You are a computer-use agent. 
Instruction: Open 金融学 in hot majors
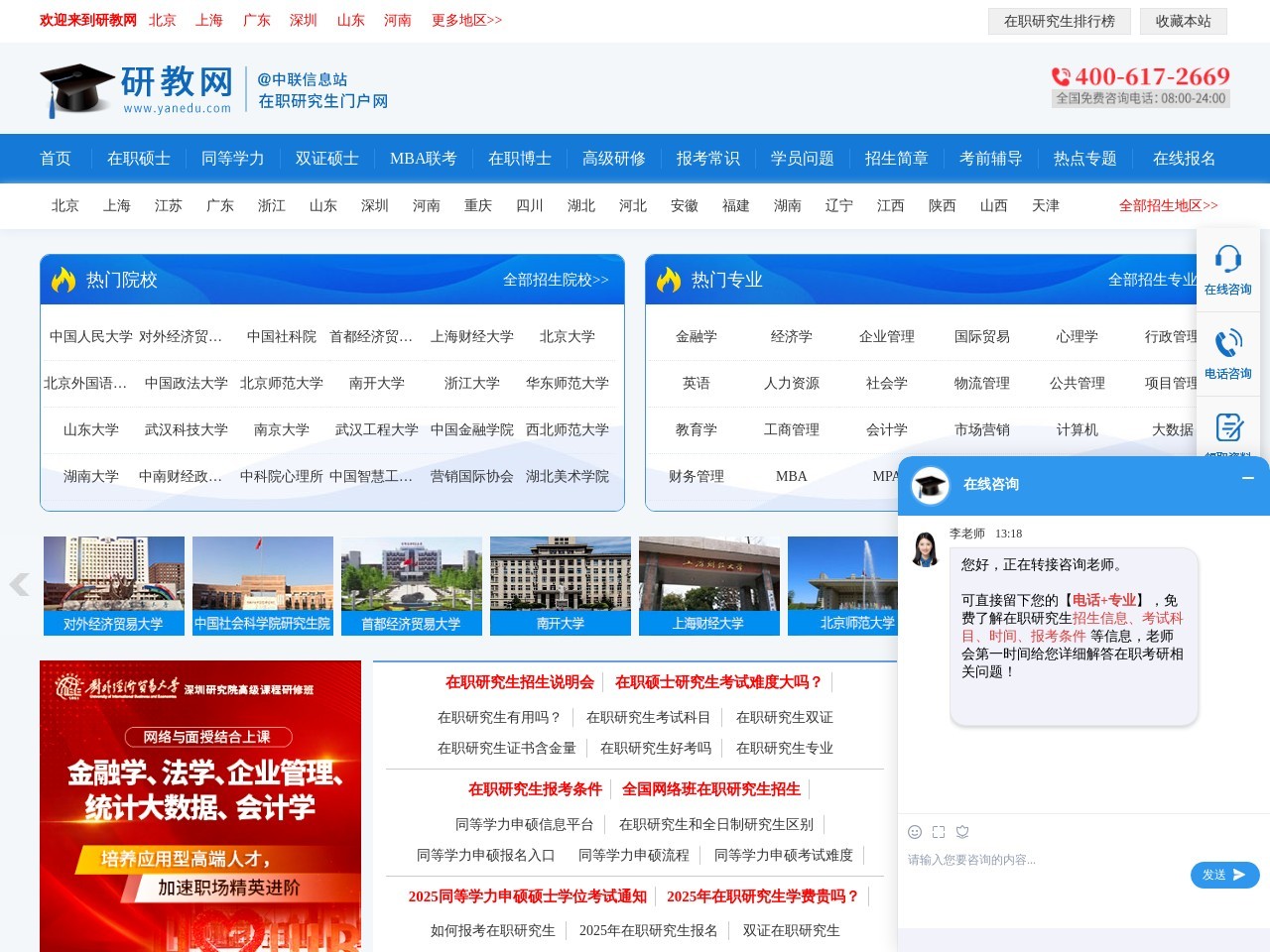pyautogui.click(x=697, y=336)
